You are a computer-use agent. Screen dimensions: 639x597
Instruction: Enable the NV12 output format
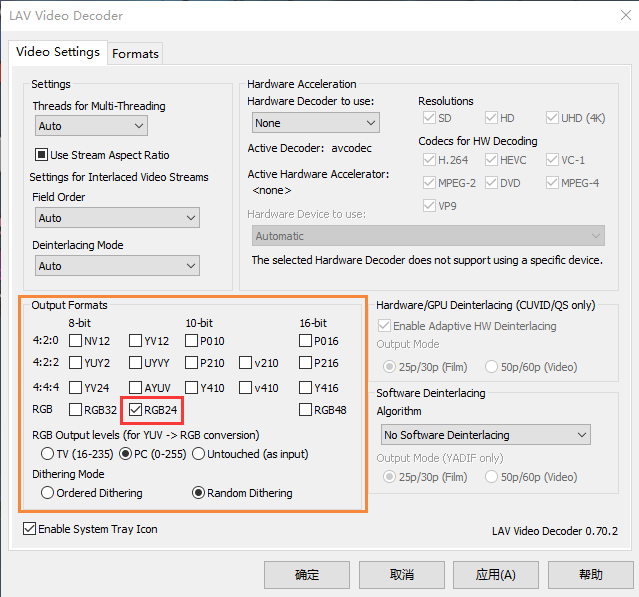click(x=76, y=341)
